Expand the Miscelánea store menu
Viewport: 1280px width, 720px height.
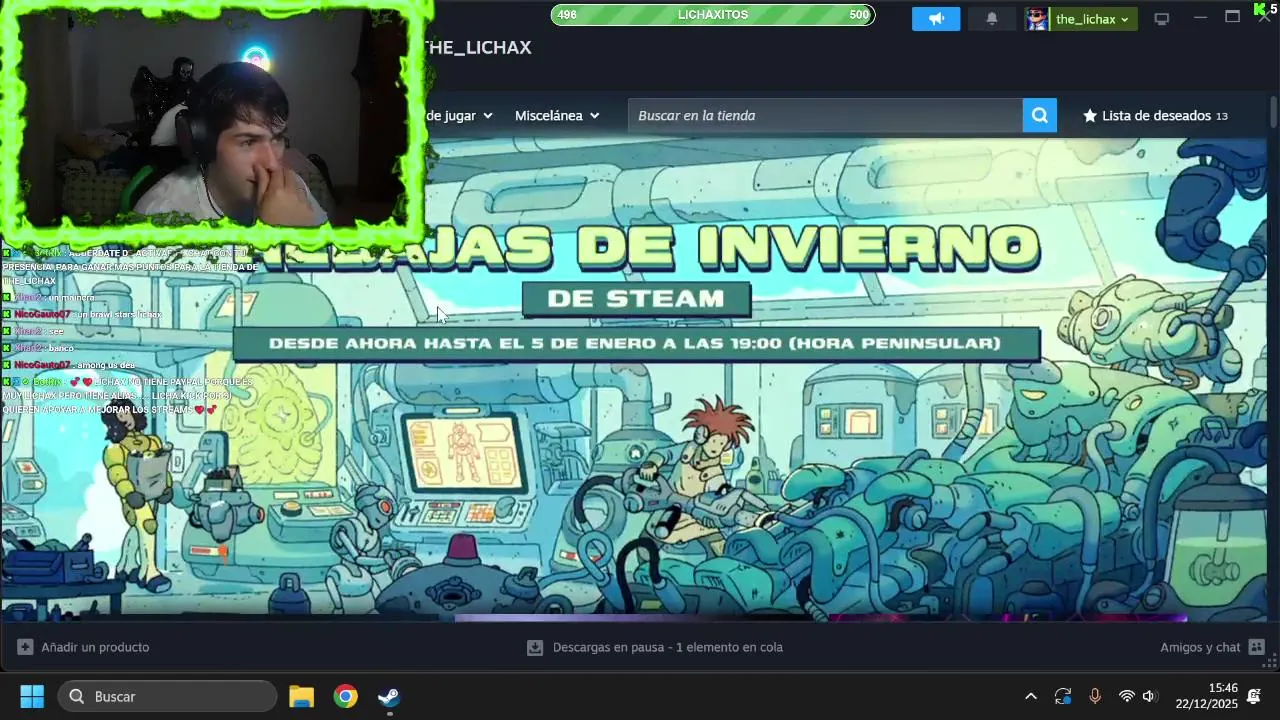point(557,116)
